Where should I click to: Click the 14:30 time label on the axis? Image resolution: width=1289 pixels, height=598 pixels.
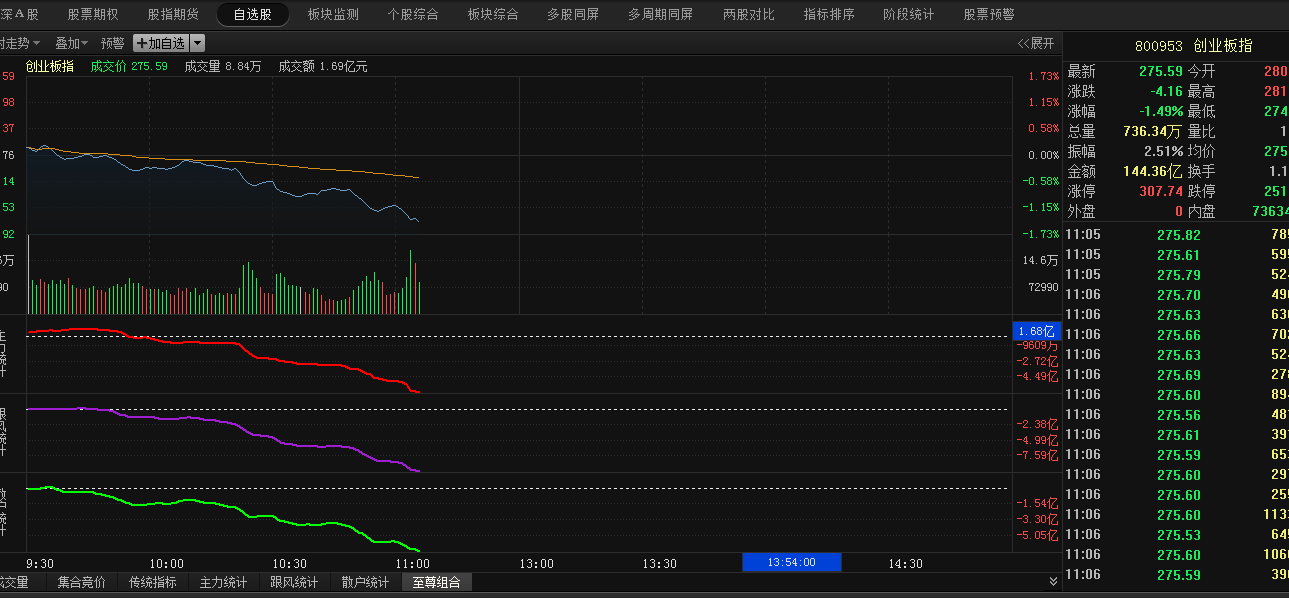[x=906, y=564]
